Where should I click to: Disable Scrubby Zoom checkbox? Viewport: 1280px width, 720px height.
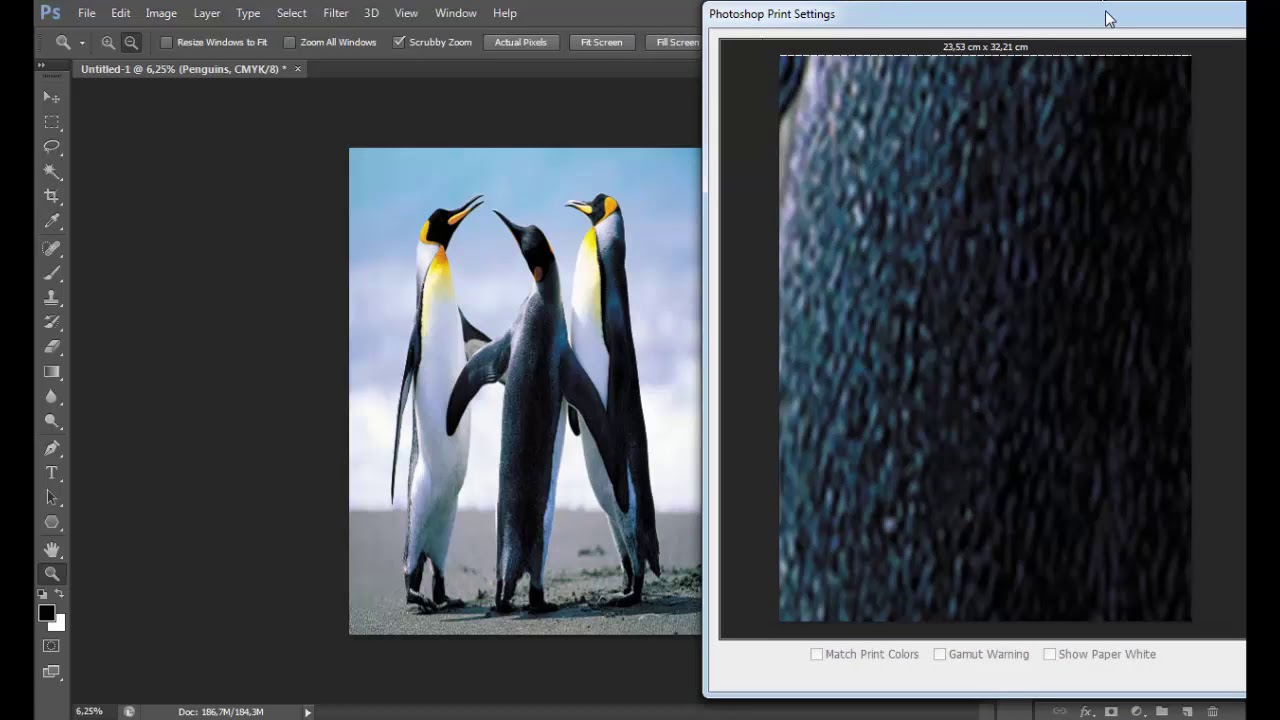pyautogui.click(x=399, y=42)
